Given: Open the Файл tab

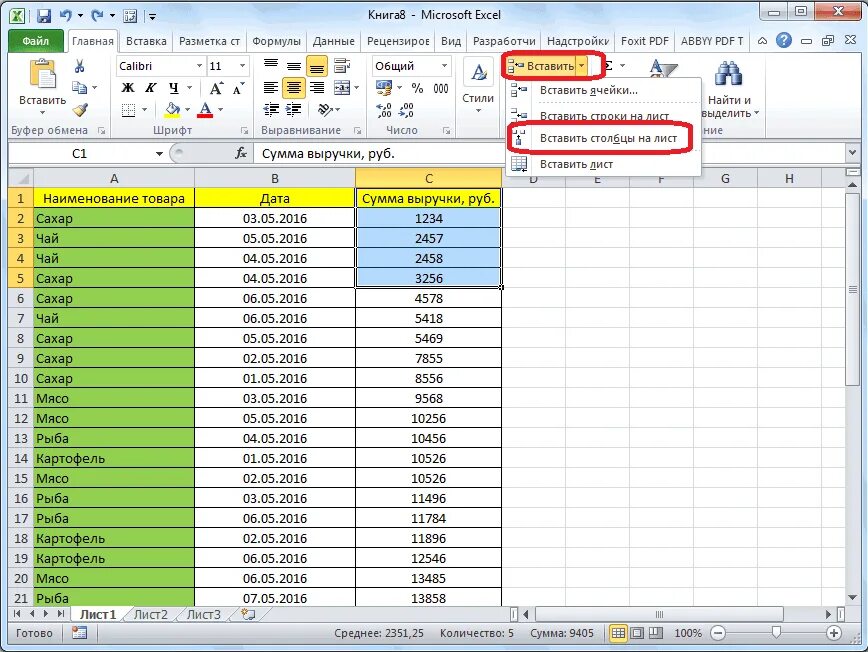Looking at the screenshot, I should tap(35, 41).
